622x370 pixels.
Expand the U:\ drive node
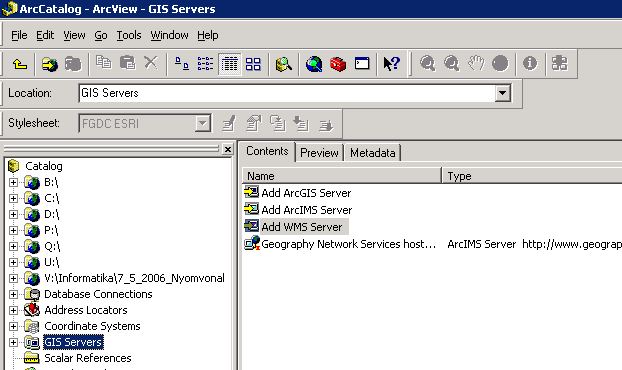[13, 263]
